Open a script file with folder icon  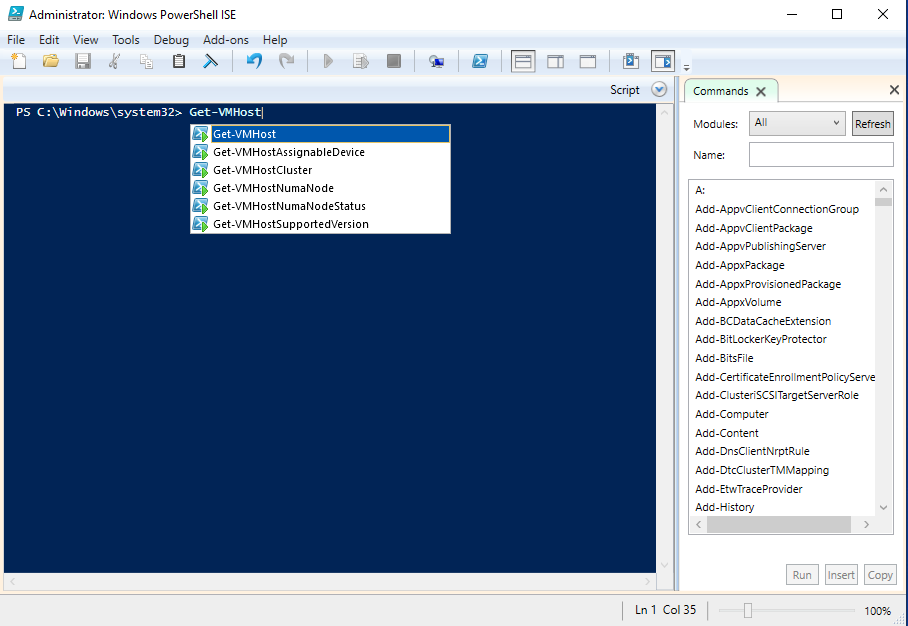point(51,61)
